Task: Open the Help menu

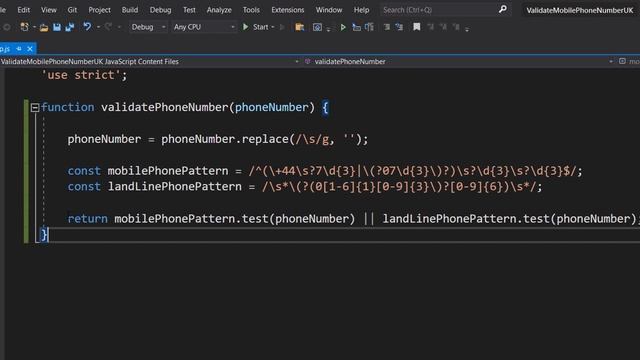Action: (x=361, y=10)
